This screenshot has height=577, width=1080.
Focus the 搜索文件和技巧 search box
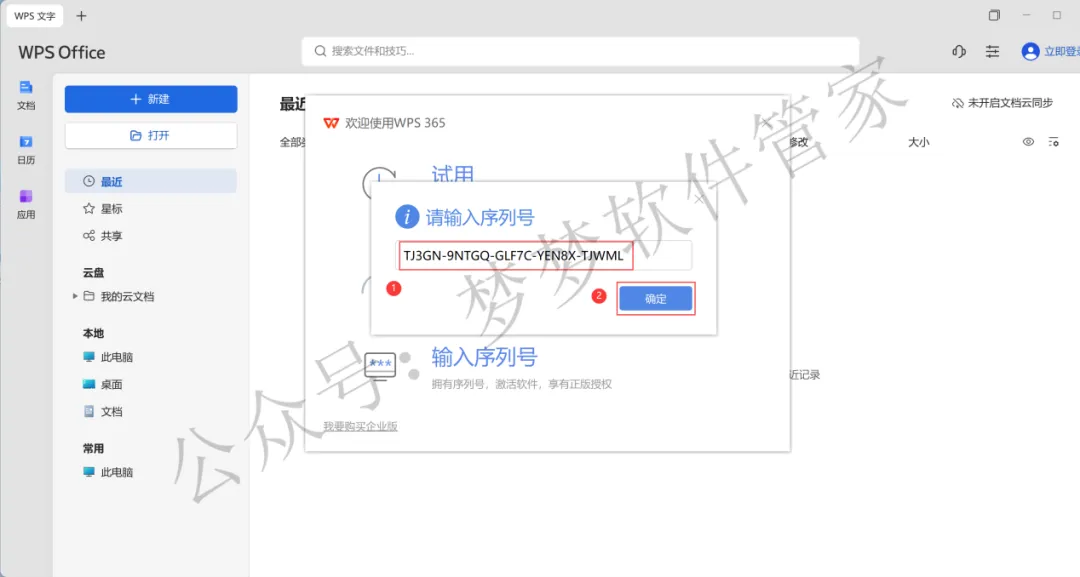click(x=580, y=51)
